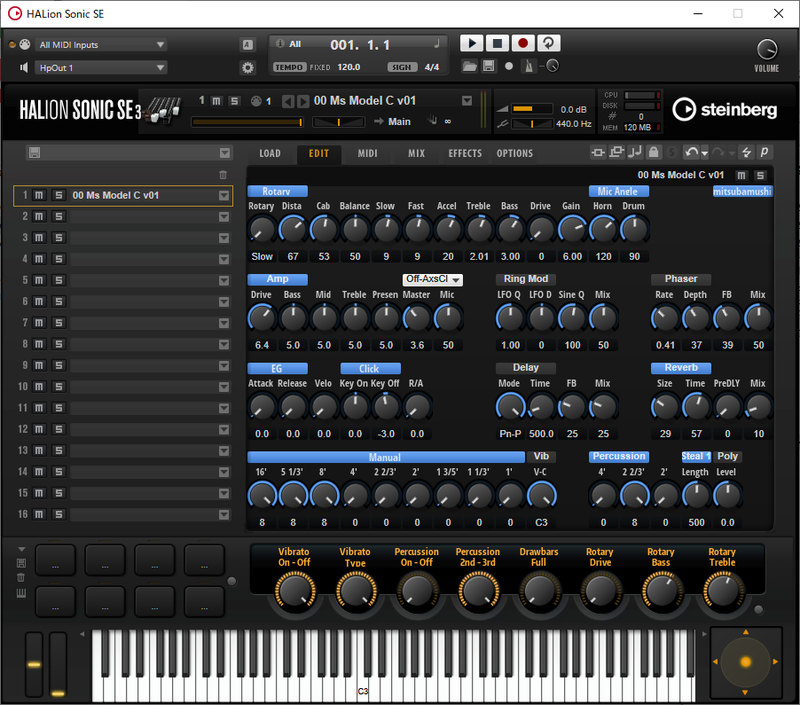Click the red Record button
The height and width of the screenshot is (705, 800).
coord(522,43)
